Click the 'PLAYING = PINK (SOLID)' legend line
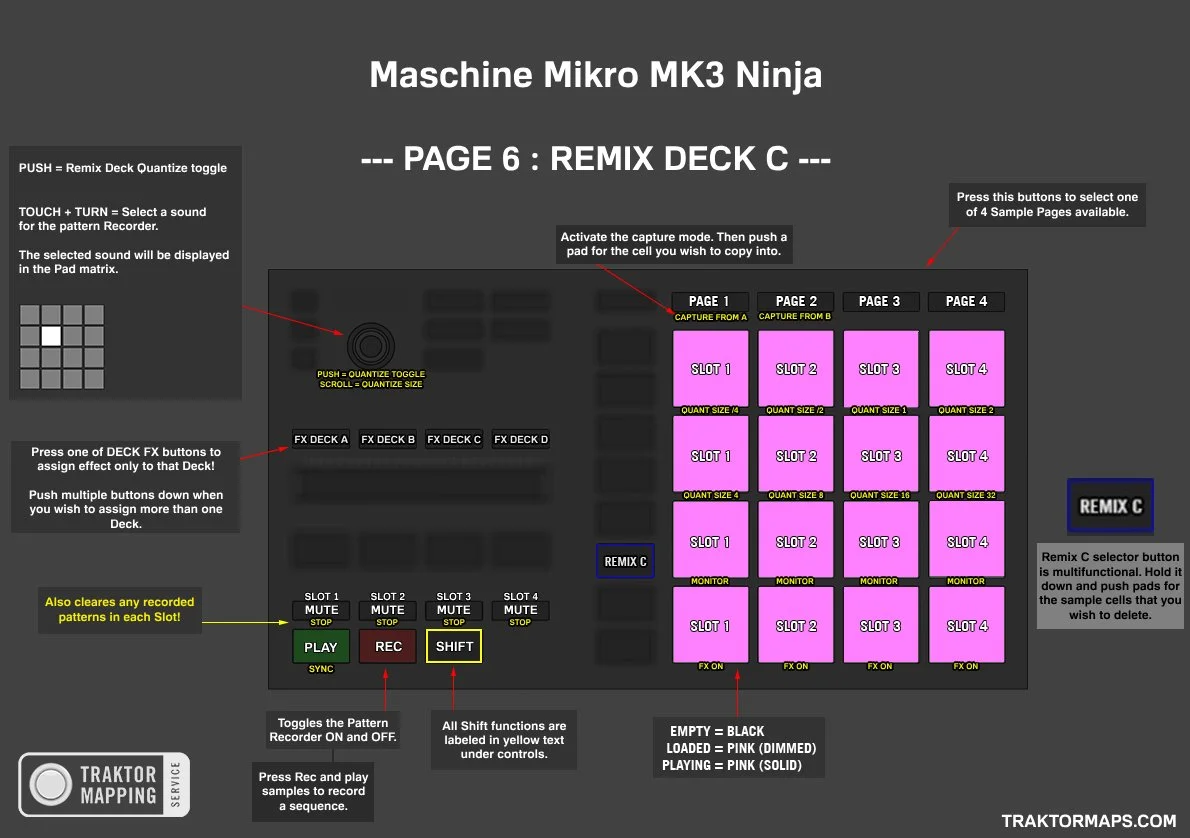The image size is (1190, 838). click(732, 765)
